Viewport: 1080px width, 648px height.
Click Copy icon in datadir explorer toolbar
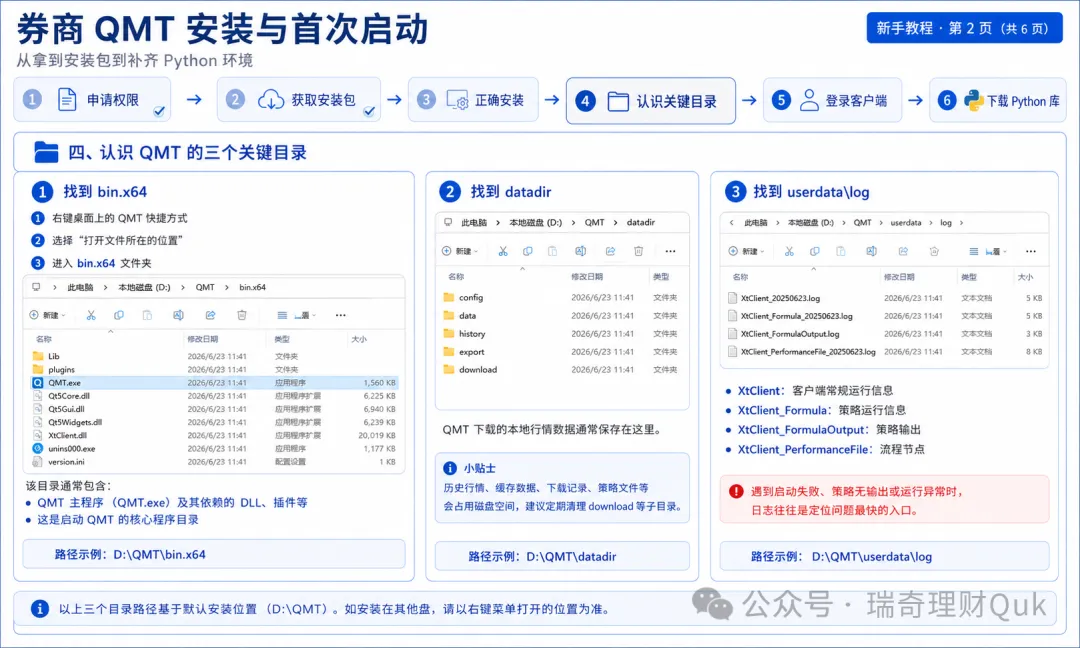pos(528,251)
